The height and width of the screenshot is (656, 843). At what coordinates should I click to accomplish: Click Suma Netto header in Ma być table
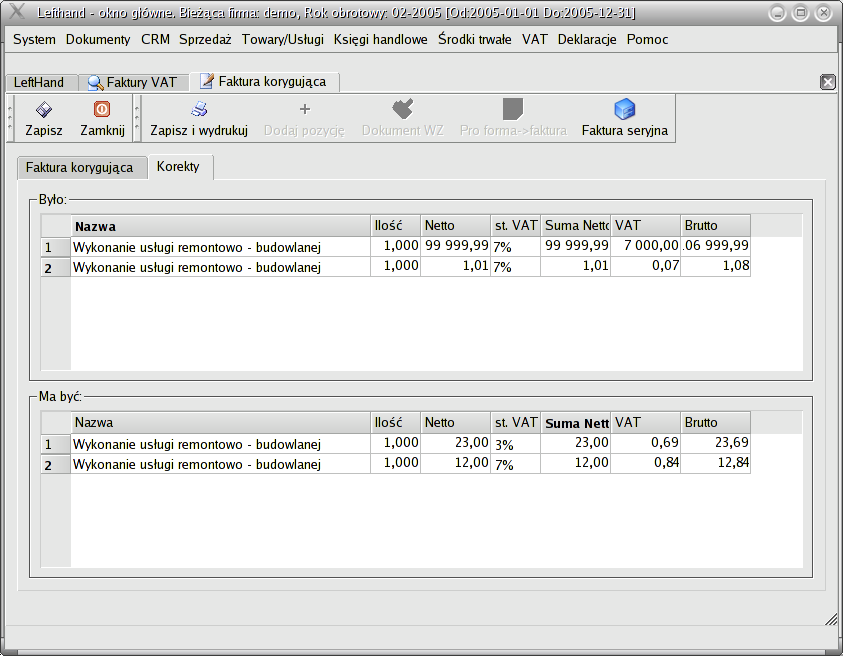pyautogui.click(x=576, y=423)
